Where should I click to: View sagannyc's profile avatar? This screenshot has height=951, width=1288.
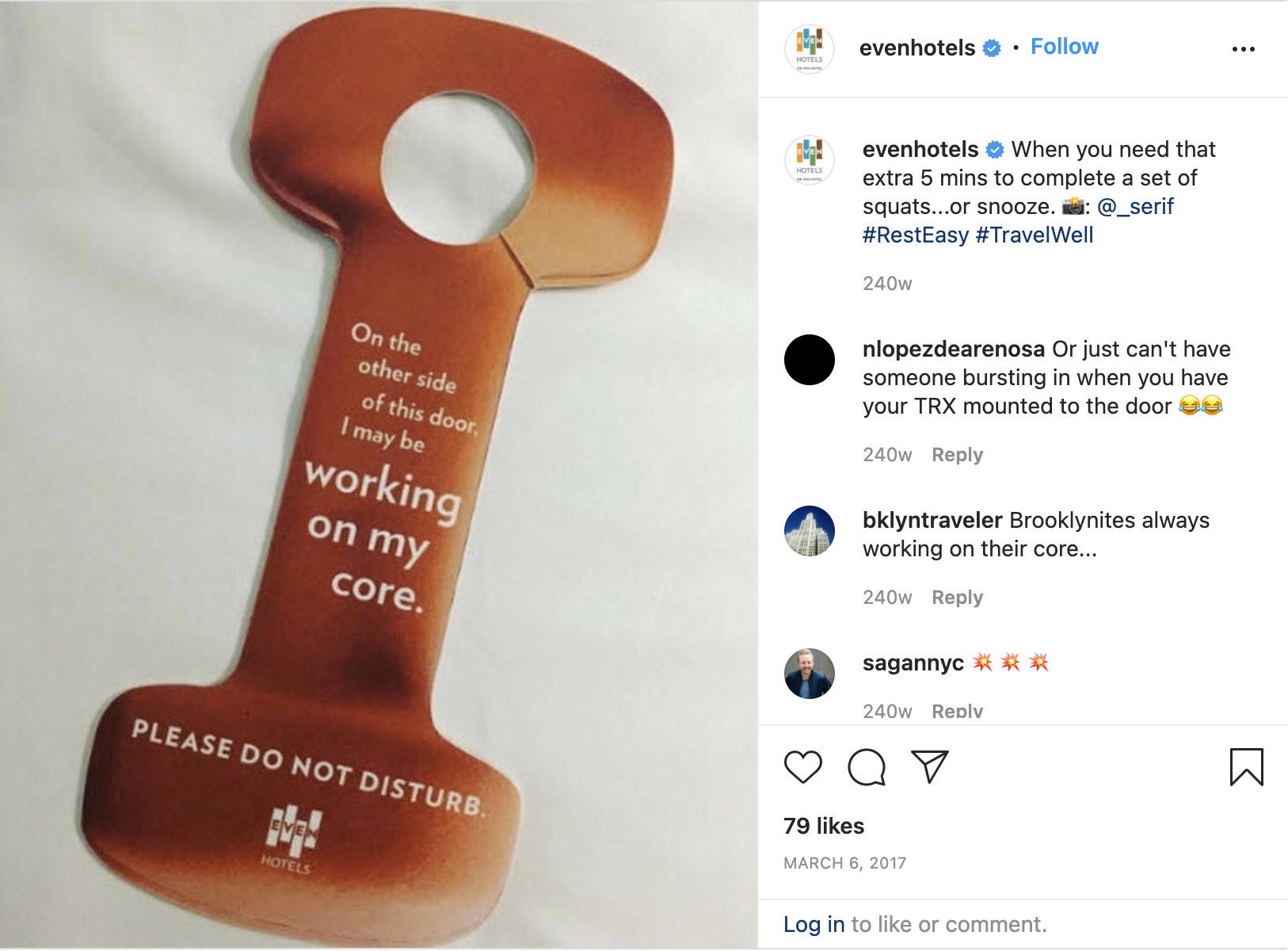tap(810, 674)
